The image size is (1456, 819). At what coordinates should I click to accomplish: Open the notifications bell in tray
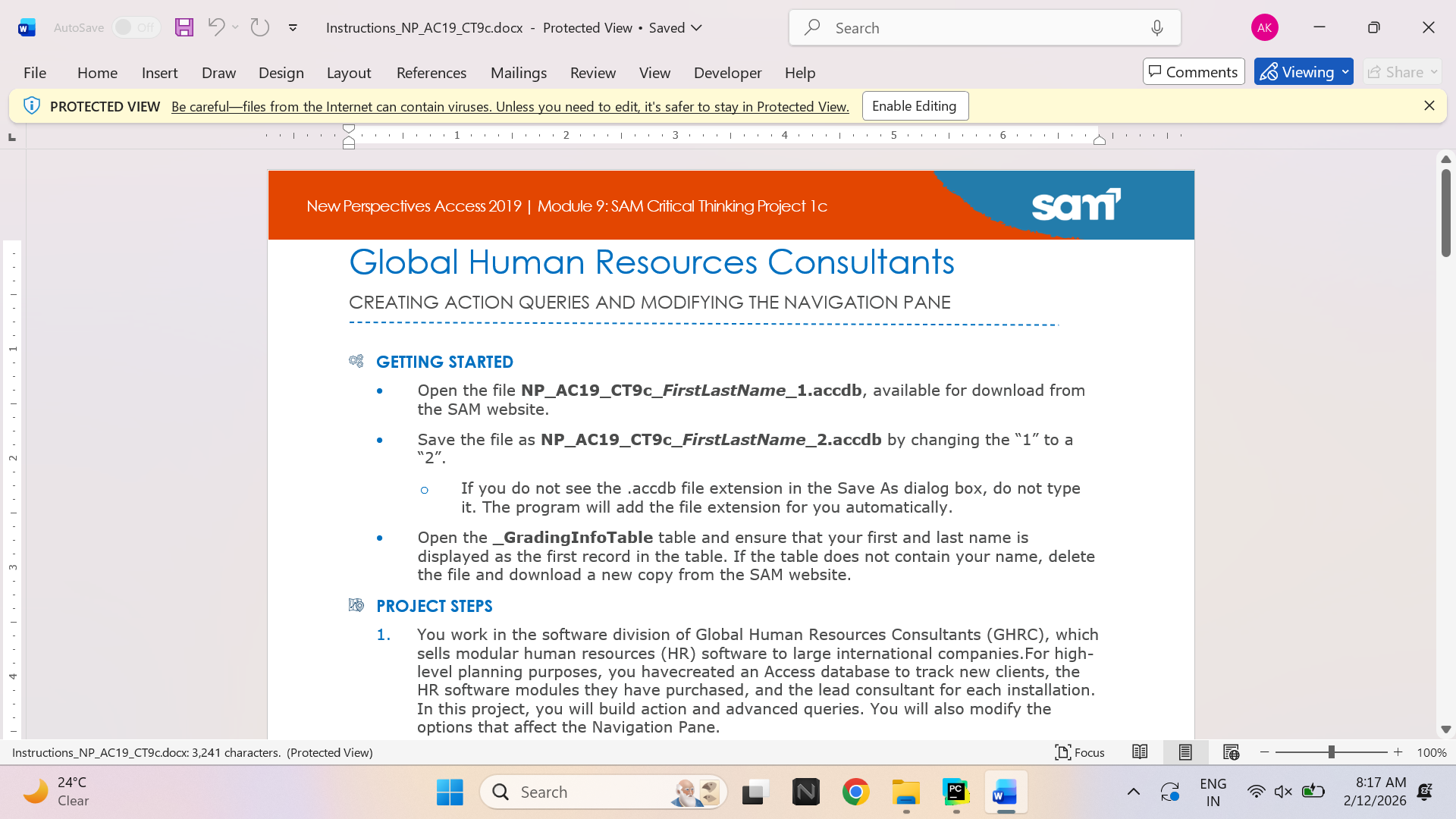1425,792
